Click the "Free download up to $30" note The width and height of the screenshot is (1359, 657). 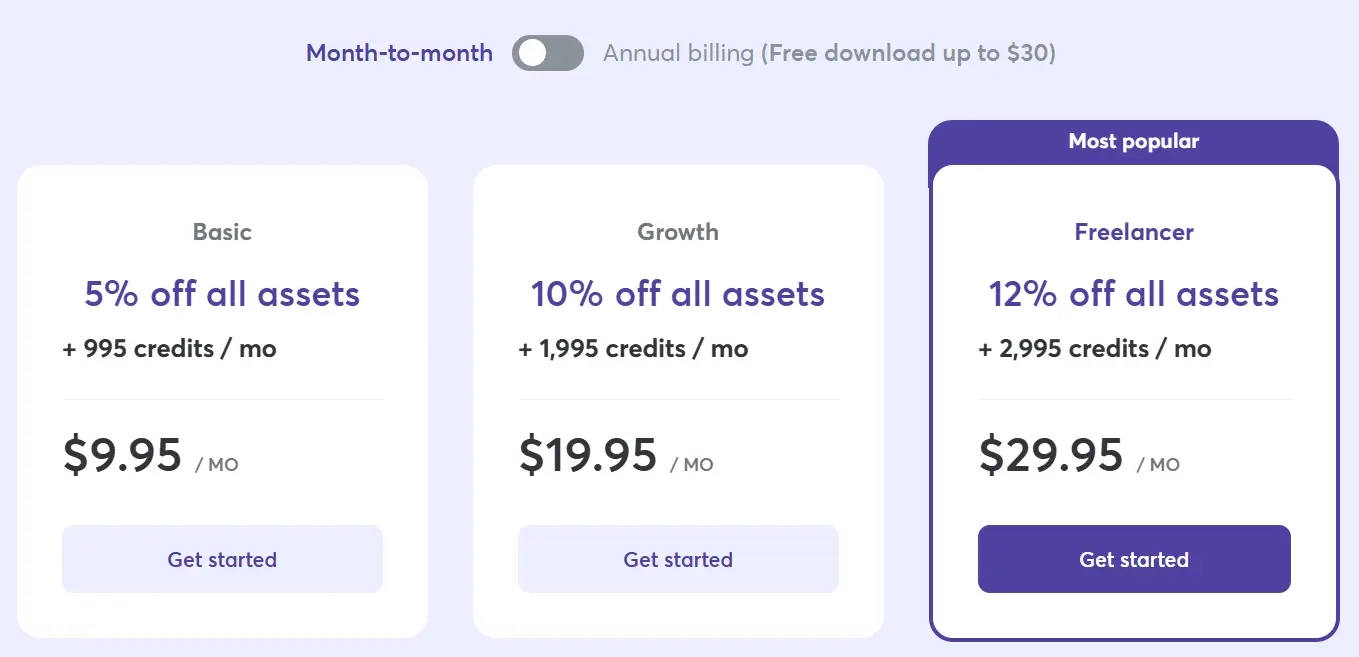pyautogui.click(x=908, y=53)
